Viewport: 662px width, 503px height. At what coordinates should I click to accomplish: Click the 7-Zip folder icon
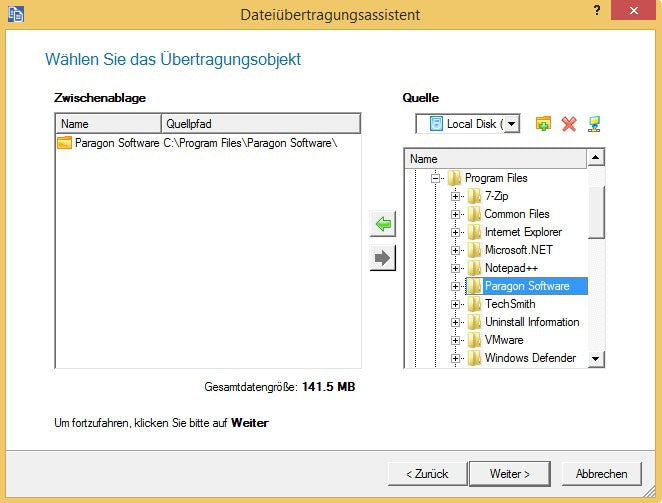475,196
